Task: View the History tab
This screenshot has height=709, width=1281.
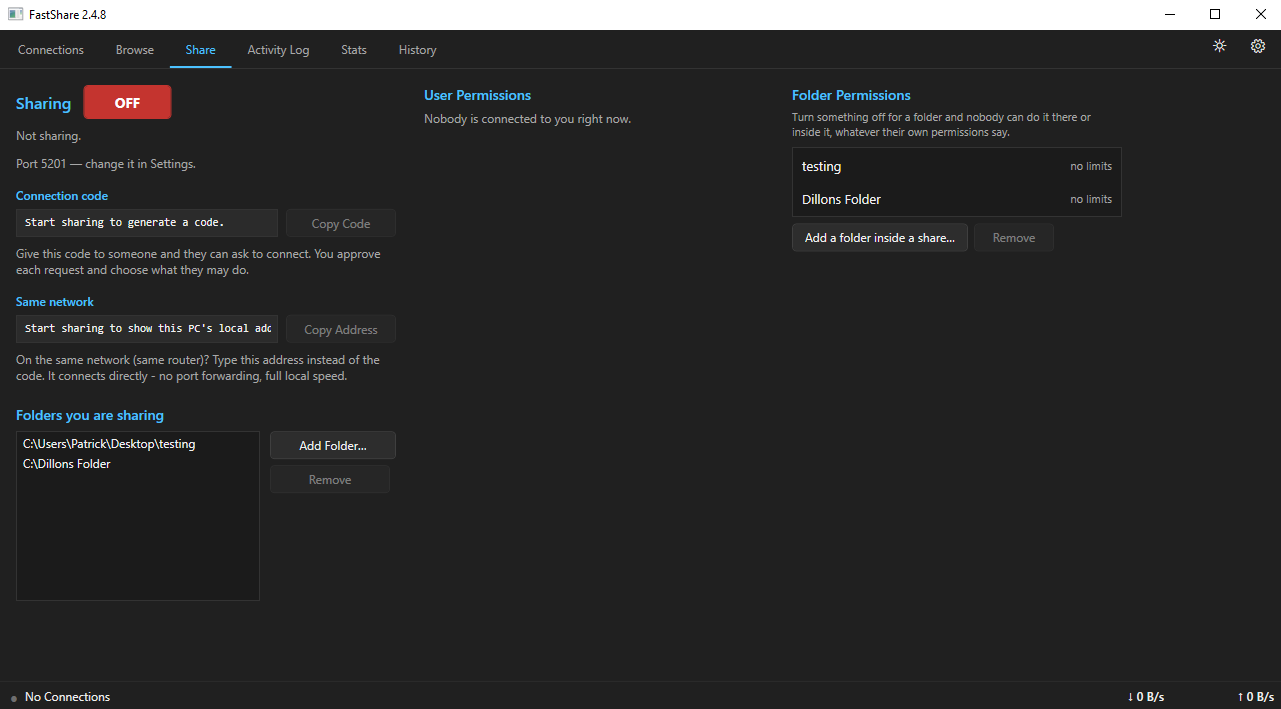Action: pyautogui.click(x=417, y=50)
